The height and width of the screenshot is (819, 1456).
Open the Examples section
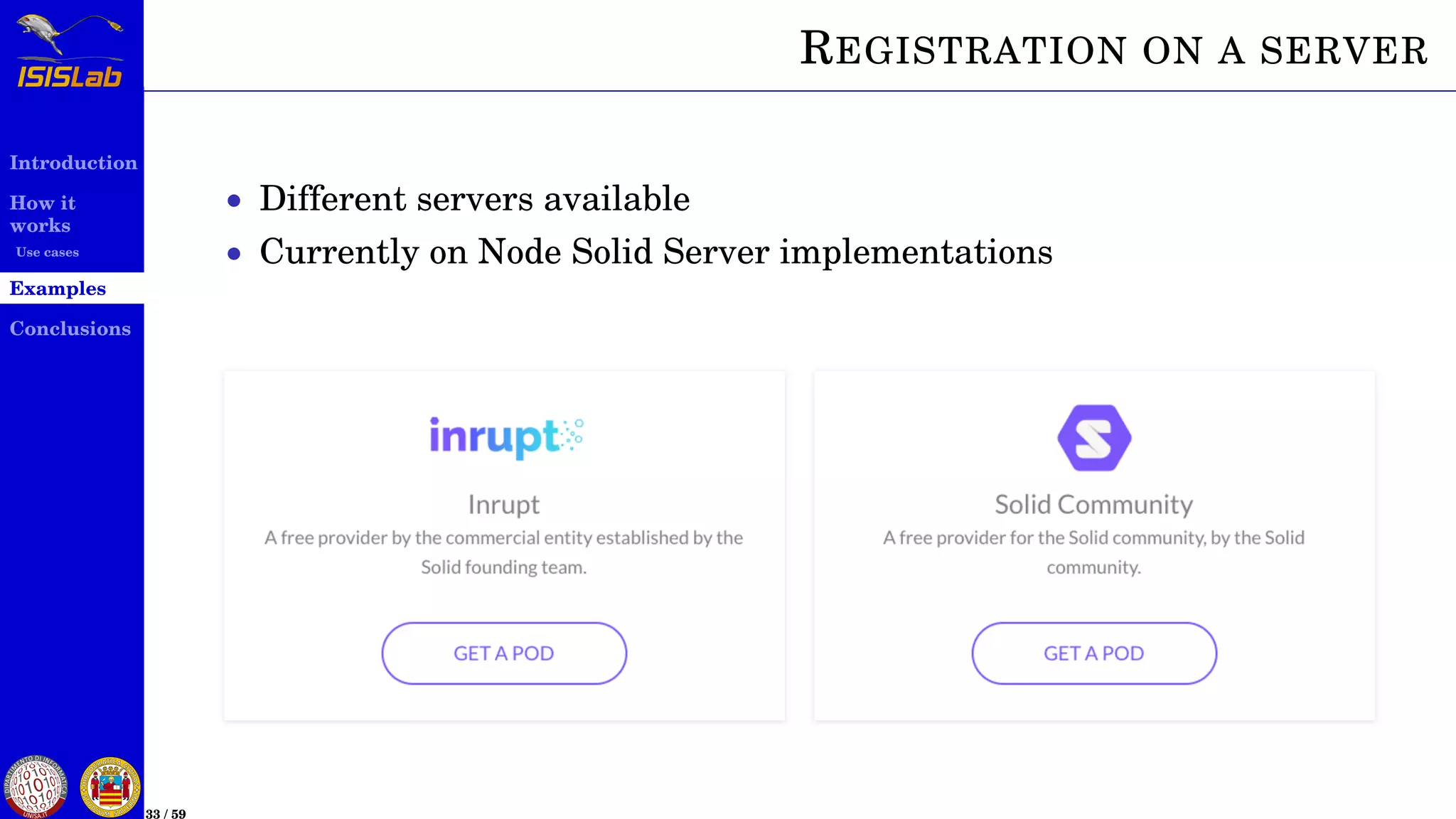tap(58, 289)
